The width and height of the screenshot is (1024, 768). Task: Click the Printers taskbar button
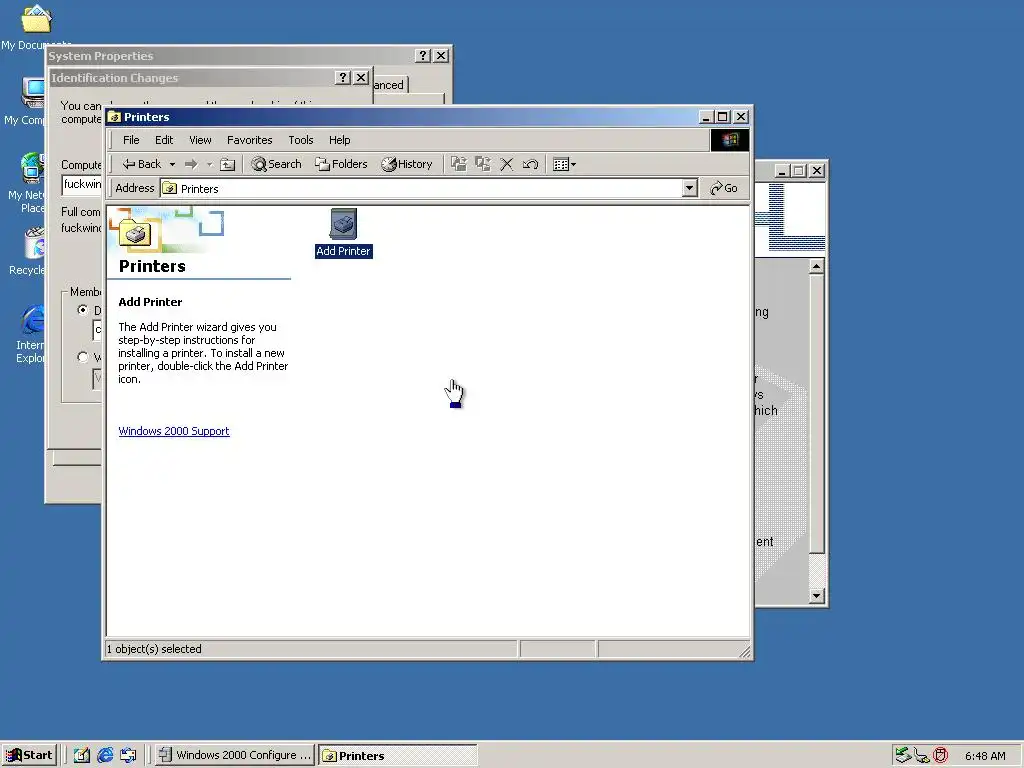coord(398,756)
